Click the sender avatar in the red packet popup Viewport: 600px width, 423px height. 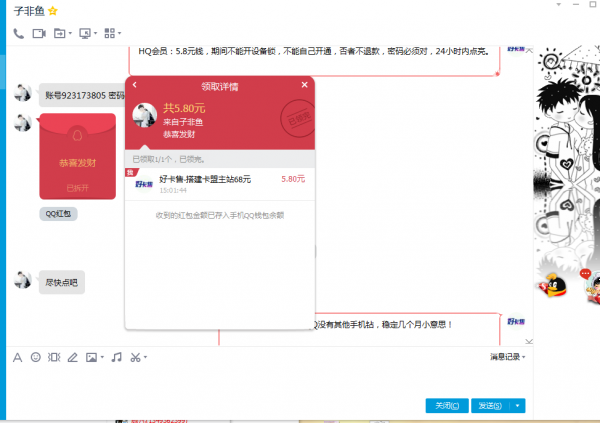point(144,115)
